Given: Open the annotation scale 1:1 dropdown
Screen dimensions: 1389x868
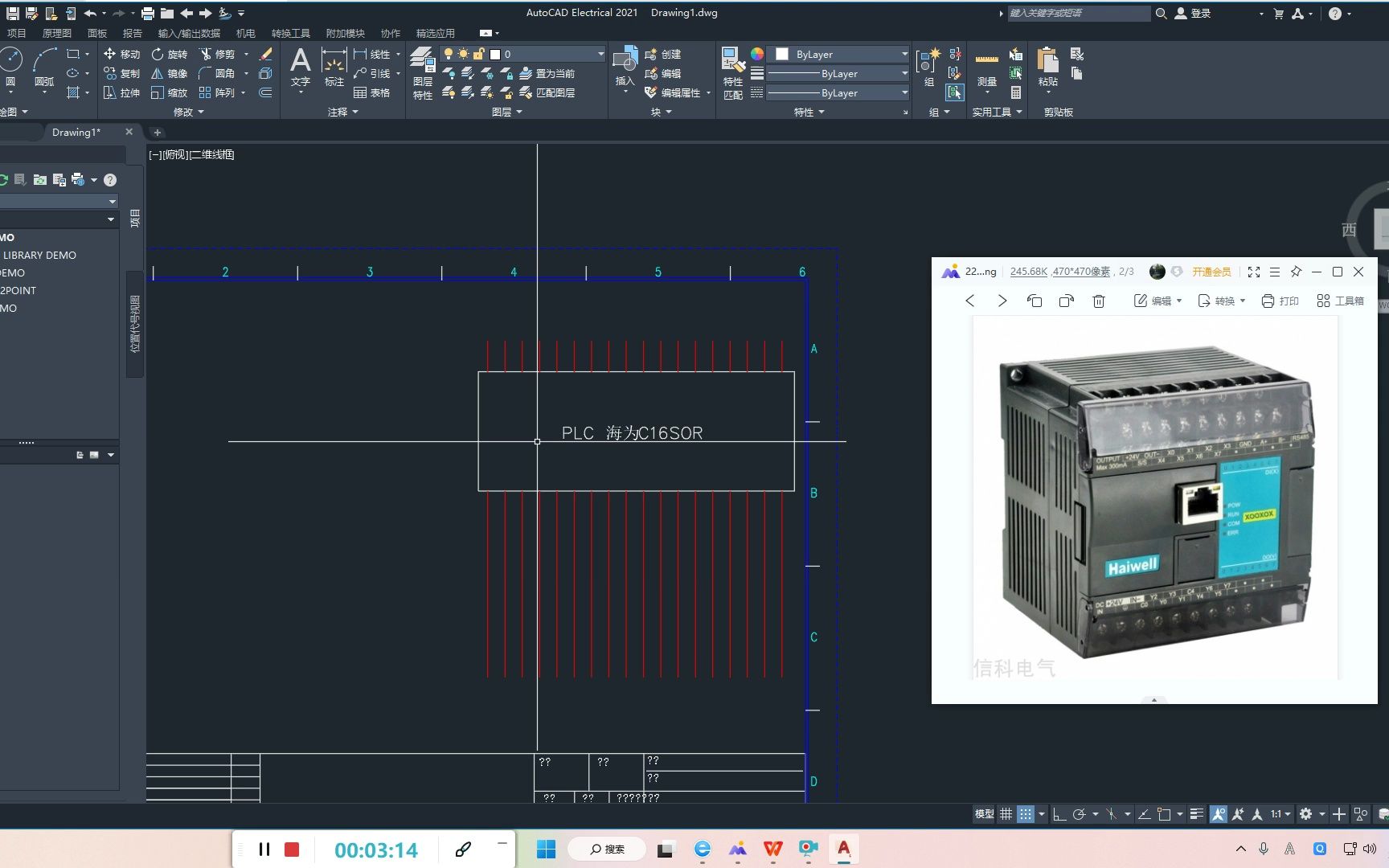Looking at the screenshot, I should (1280, 814).
